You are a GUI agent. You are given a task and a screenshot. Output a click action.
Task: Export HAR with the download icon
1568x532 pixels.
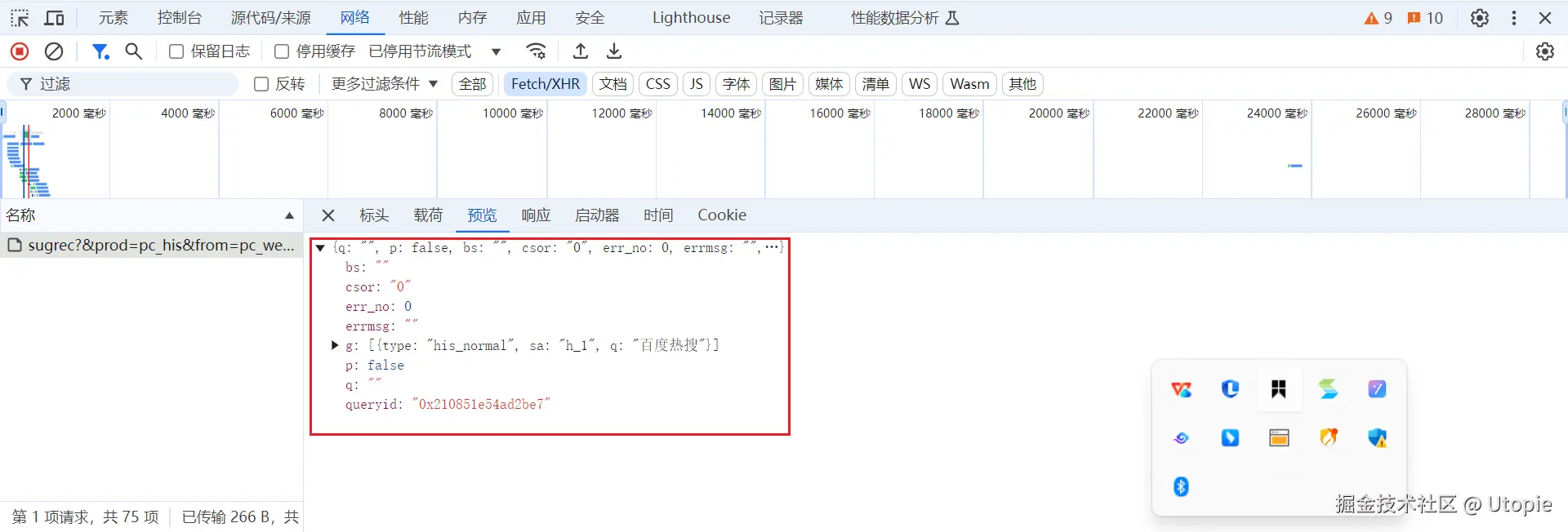tap(614, 51)
